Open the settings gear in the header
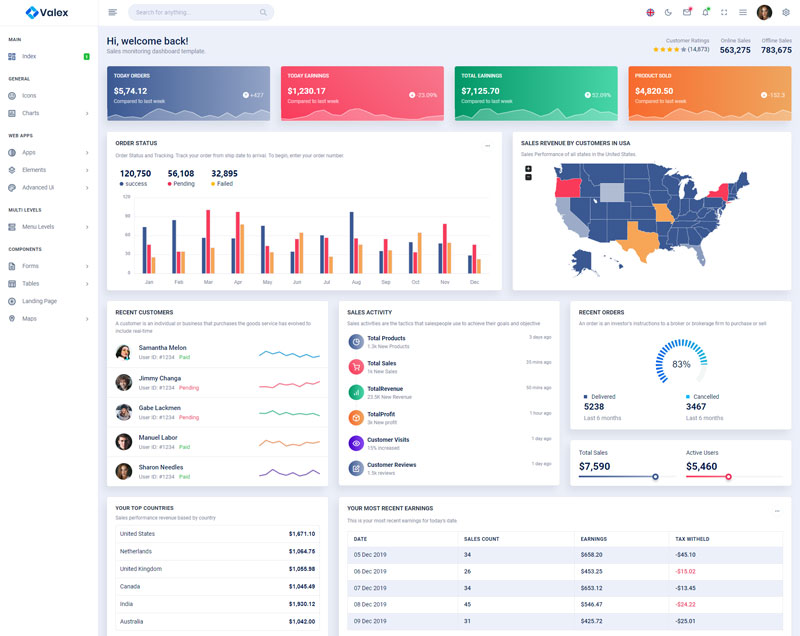This screenshot has height=636, width=800. click(785, 12)
